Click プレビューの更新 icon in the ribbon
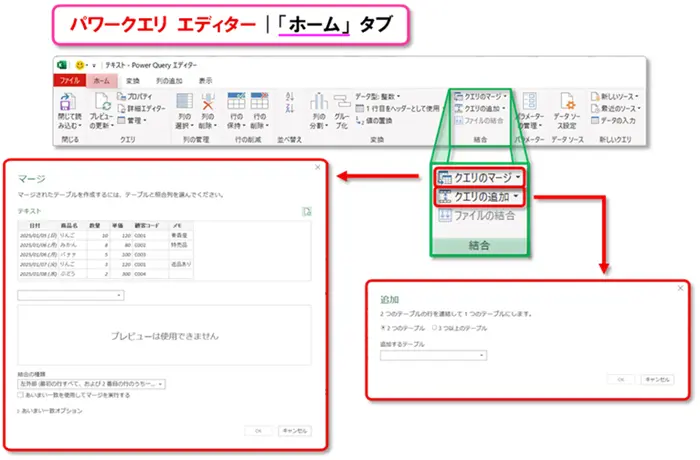Image resolution: width=700 pixels, height=460 pixels. pos(102,102)
